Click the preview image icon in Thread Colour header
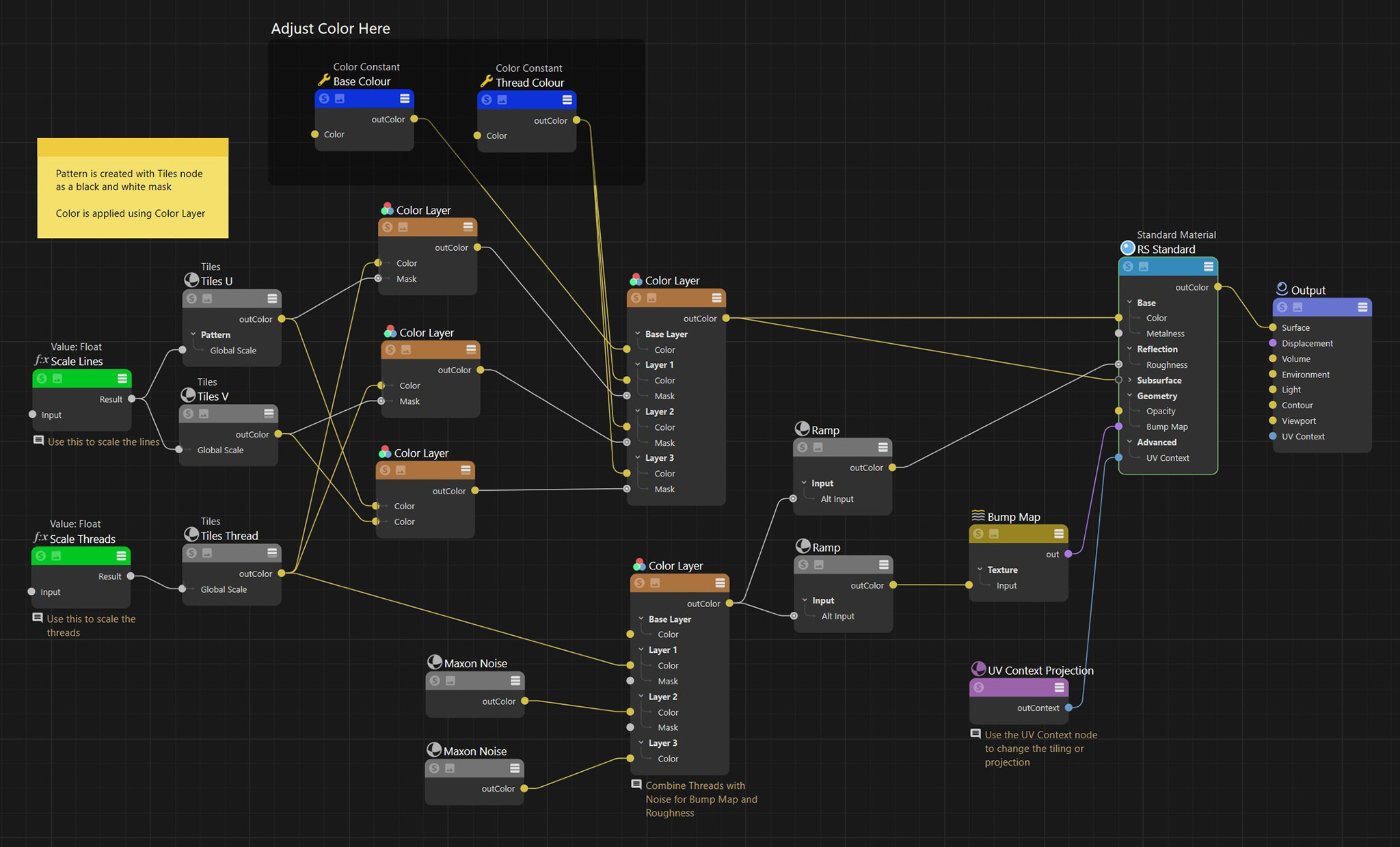The width and height of the screenshot is (1400, 847). [502, 100]
